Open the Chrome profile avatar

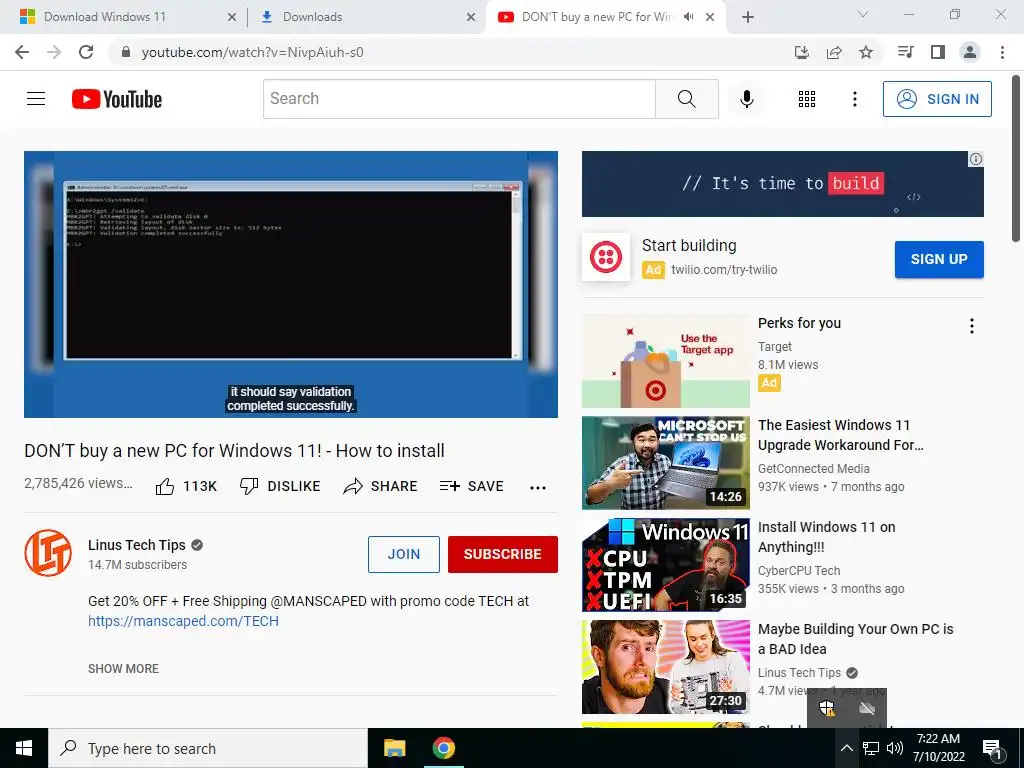coord(970,52)
